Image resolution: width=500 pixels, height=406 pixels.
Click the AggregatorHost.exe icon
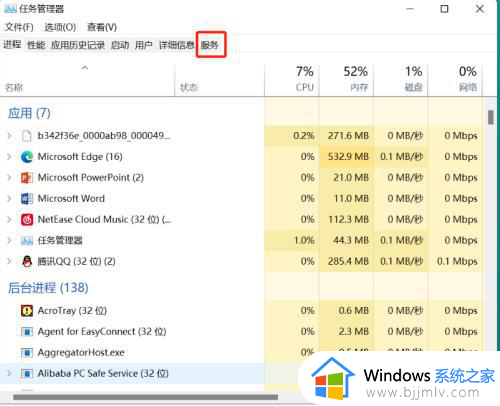(27, 353)
